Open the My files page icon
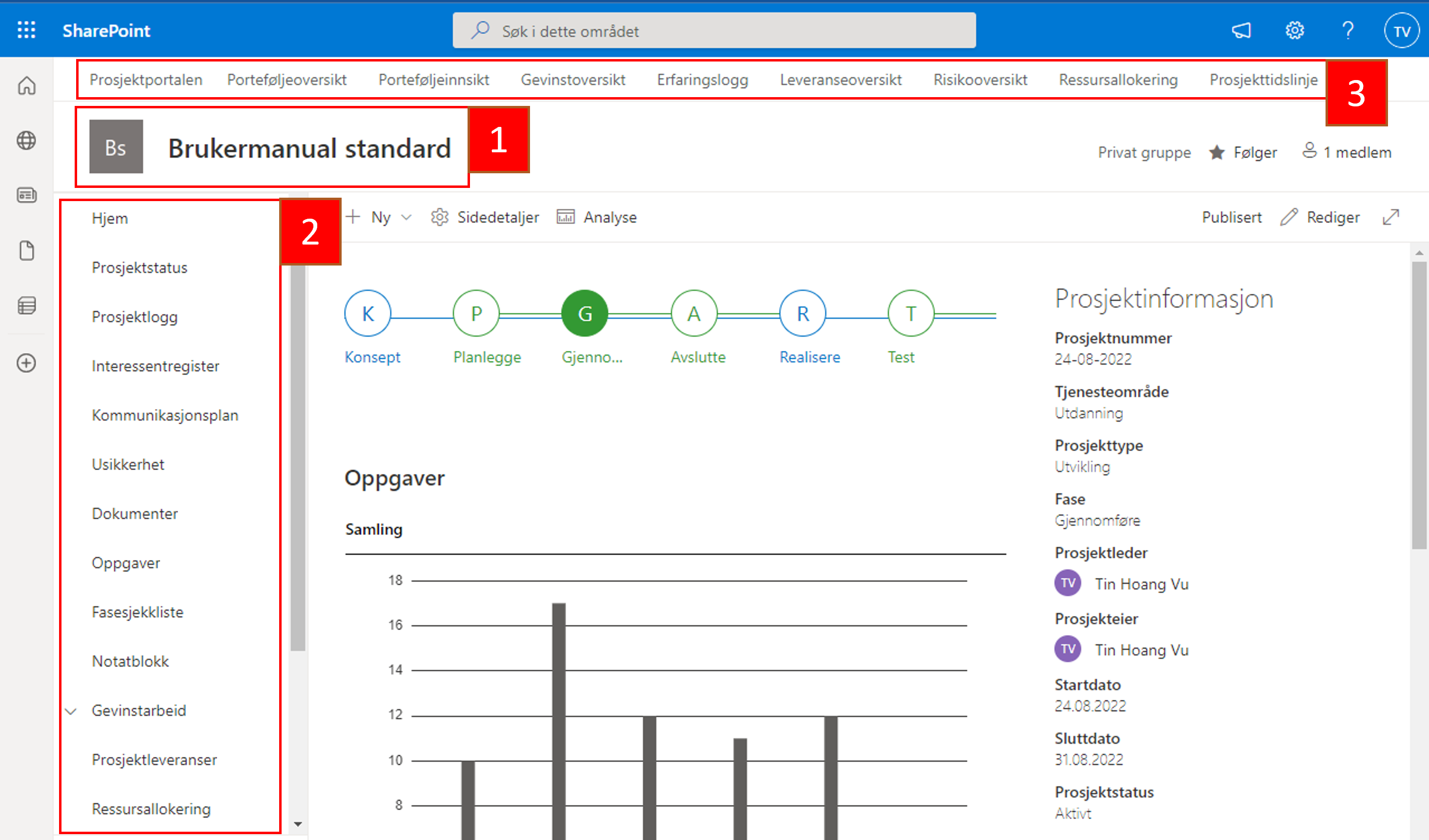This screenshot has height=840, width=1429. [x=27, y=250]
